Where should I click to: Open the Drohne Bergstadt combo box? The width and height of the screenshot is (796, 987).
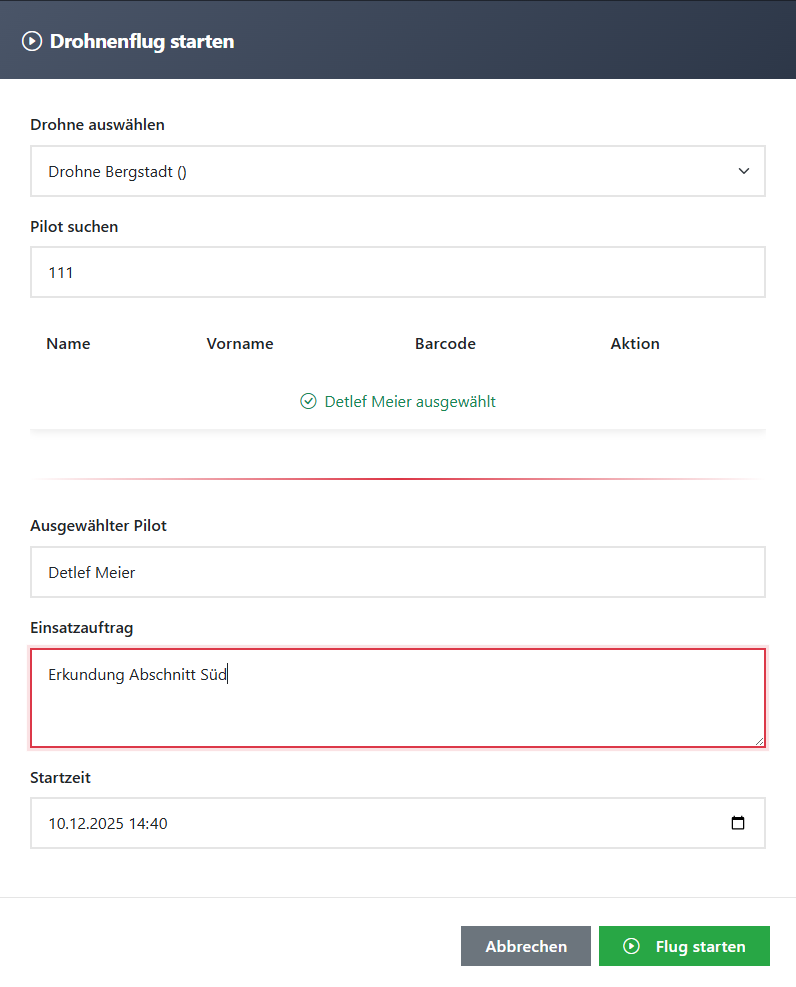tap(380, 171)
